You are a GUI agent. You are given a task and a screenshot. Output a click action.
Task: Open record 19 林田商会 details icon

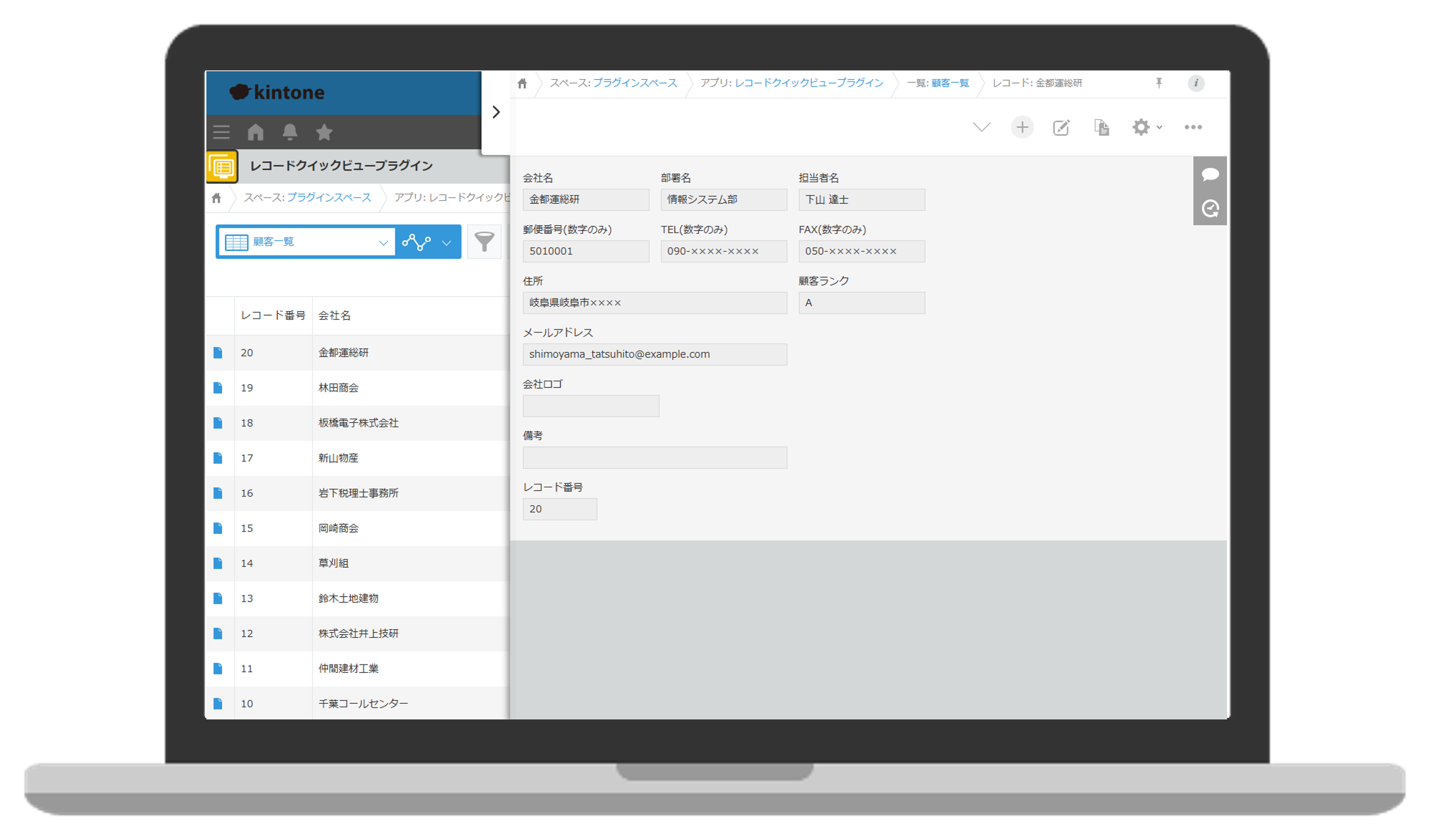coord(218,387)
